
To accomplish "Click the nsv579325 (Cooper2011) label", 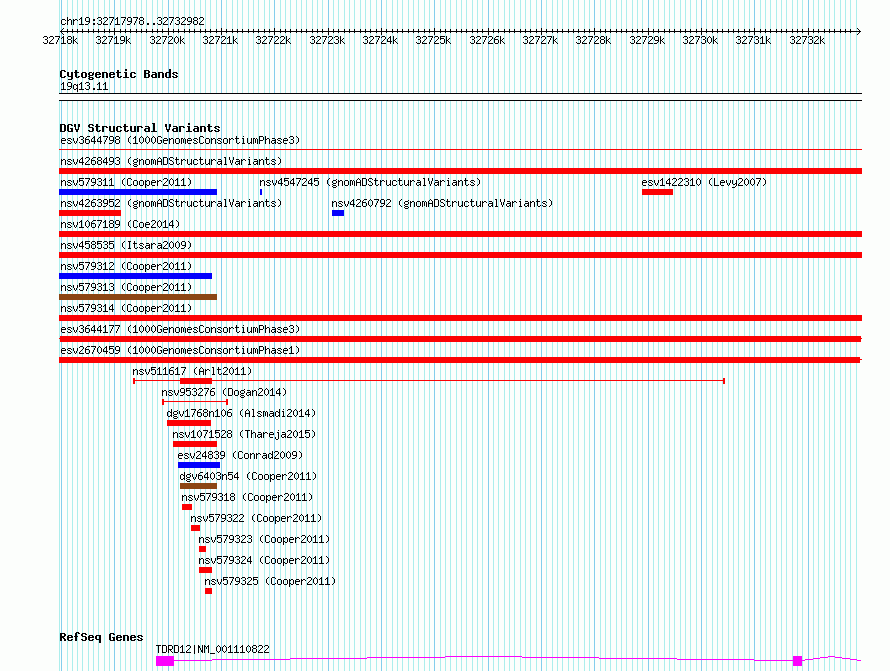I will point(270,581).
